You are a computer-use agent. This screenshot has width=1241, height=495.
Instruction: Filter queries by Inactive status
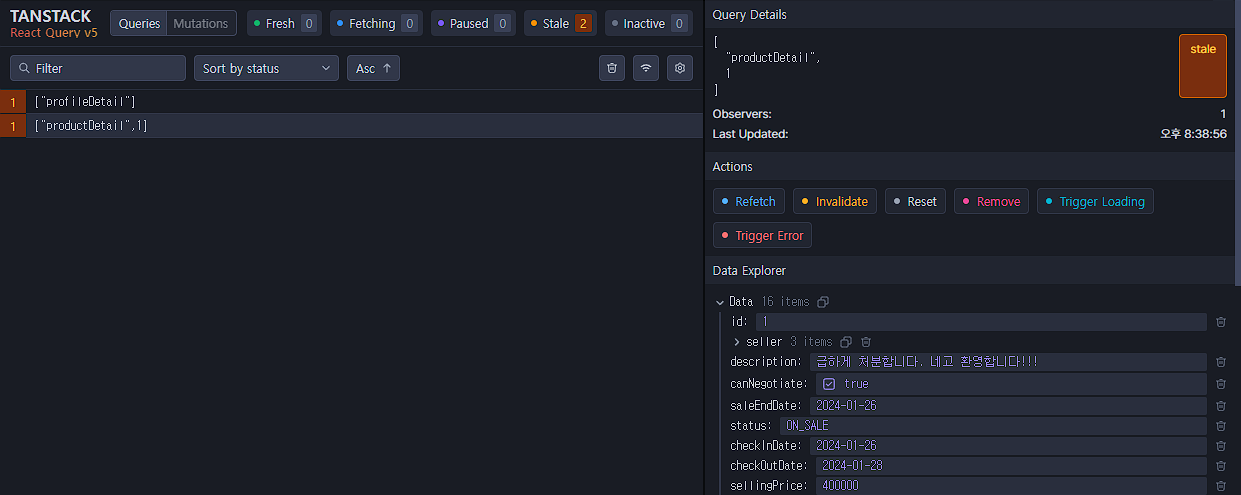(648, 23)
